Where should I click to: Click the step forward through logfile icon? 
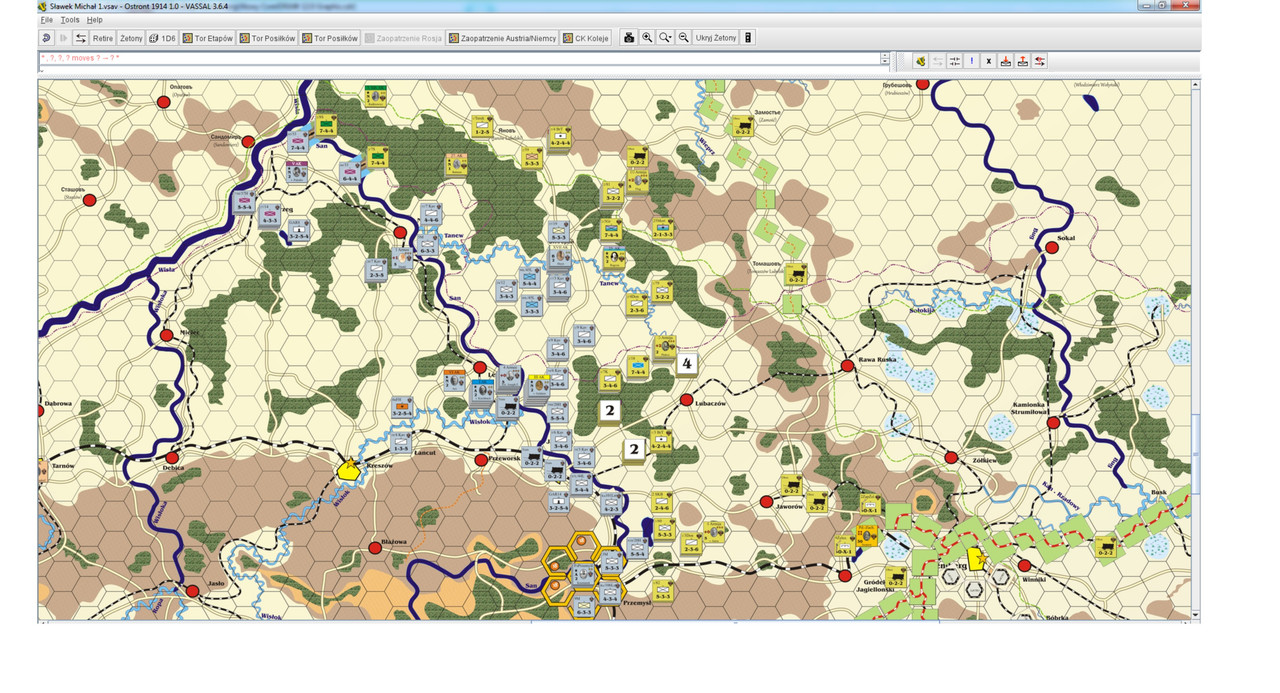click(64, 38)
